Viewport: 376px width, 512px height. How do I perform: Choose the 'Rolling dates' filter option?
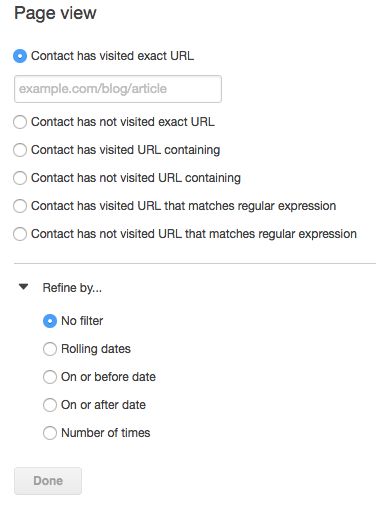point(50,349)
